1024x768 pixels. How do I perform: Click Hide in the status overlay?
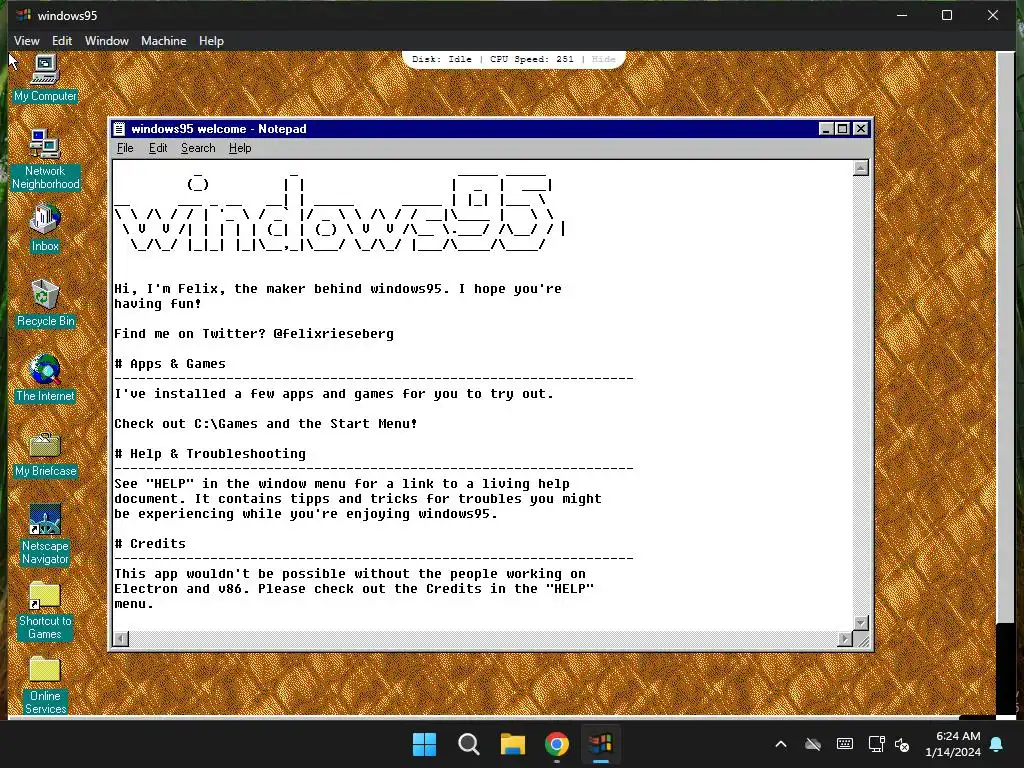coord(603,59)
